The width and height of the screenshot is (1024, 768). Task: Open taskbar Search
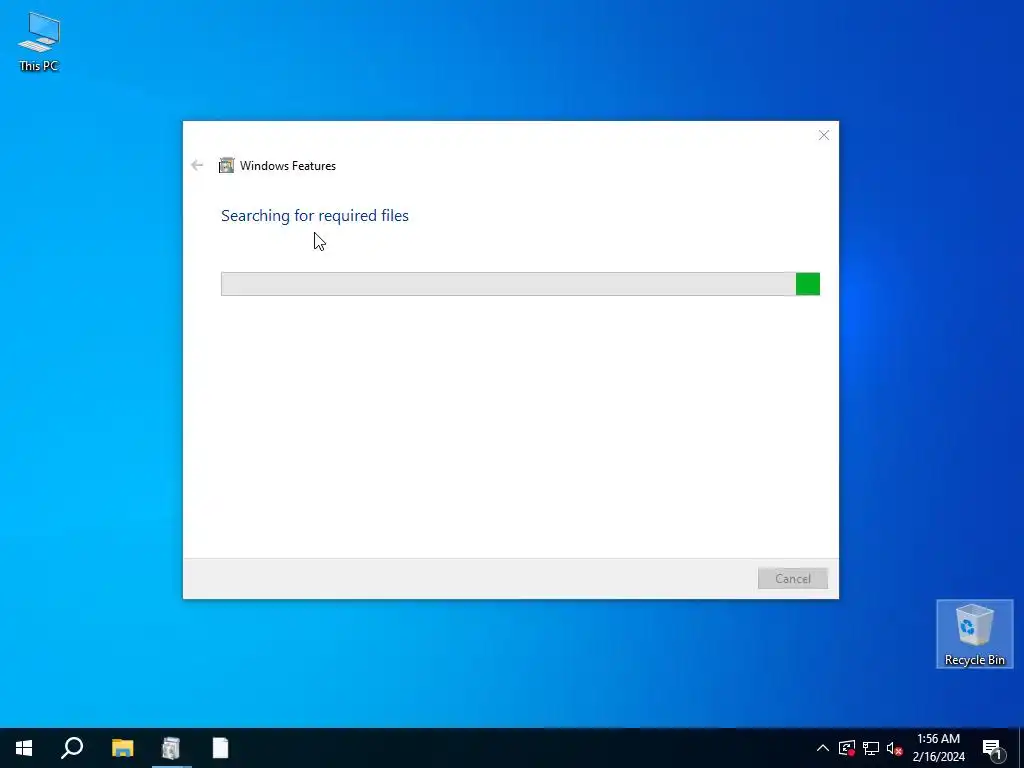coord(72,748)
